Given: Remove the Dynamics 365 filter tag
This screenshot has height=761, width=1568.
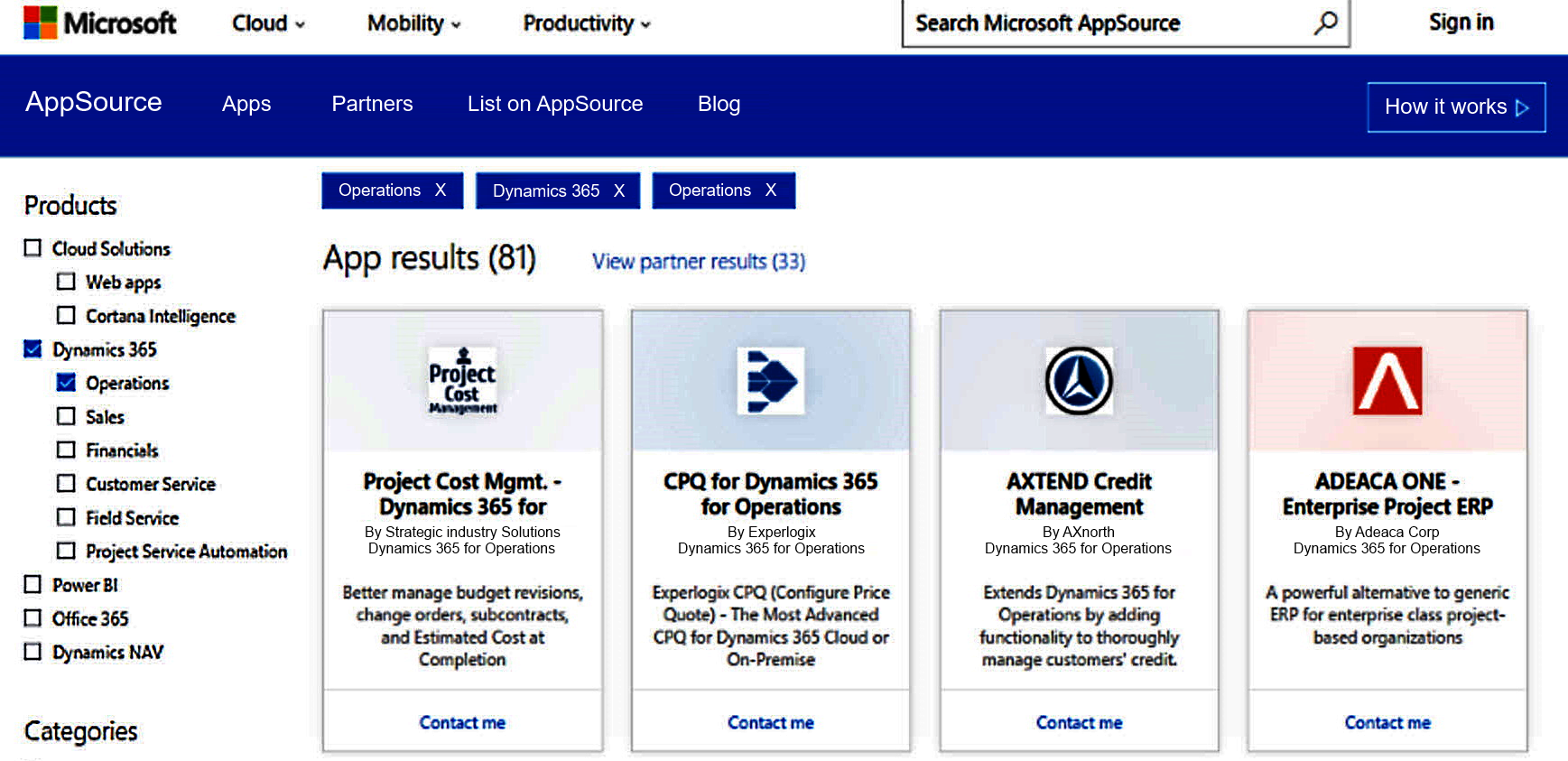Looking at the screenshot, I should coord(619,190).
